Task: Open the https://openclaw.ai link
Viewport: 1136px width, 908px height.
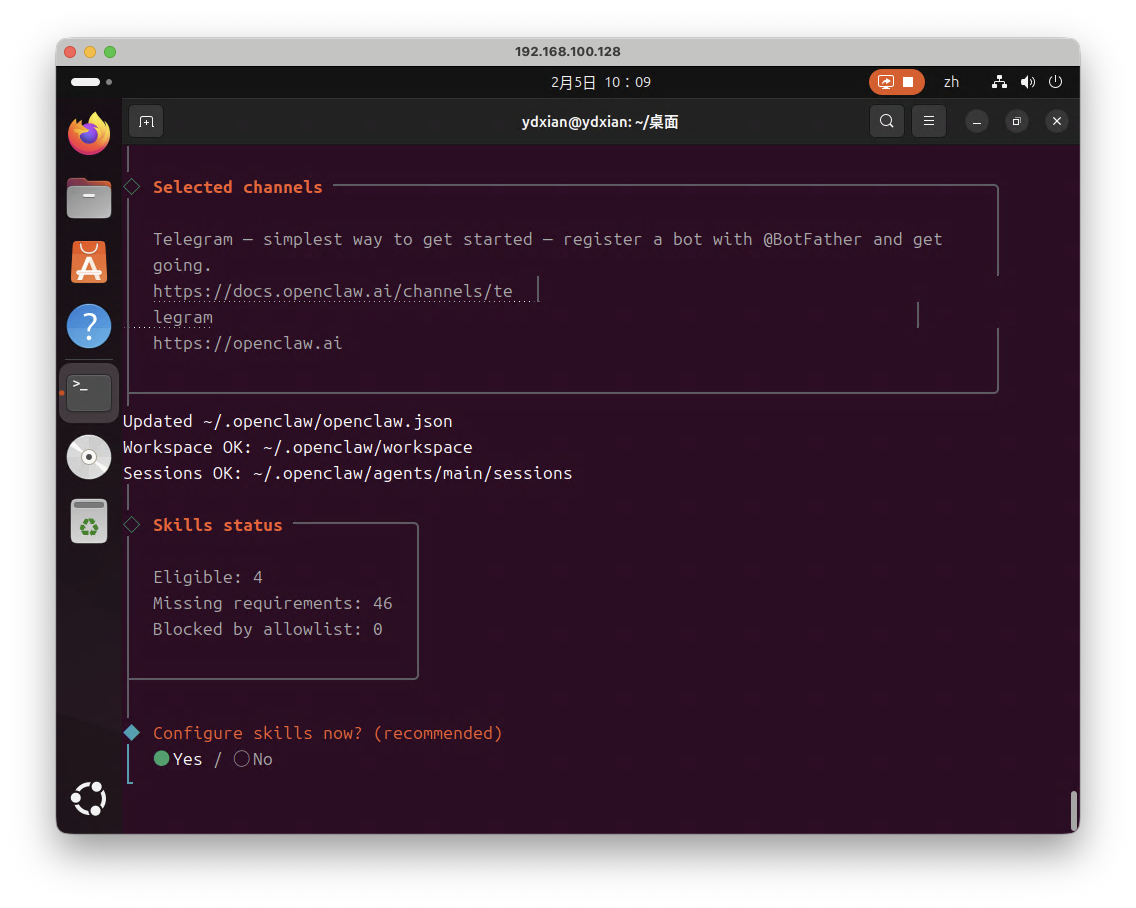Action: (x=247, y=343)
